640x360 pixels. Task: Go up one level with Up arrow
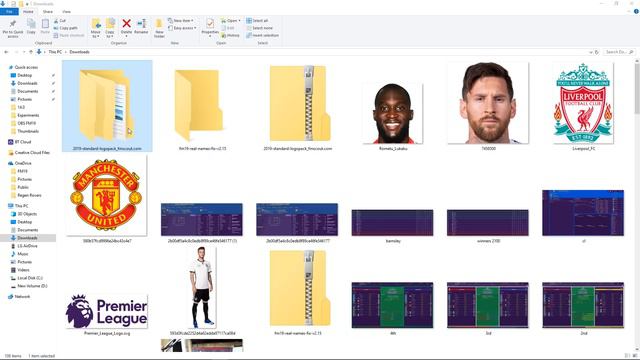(x=31, y=52)
